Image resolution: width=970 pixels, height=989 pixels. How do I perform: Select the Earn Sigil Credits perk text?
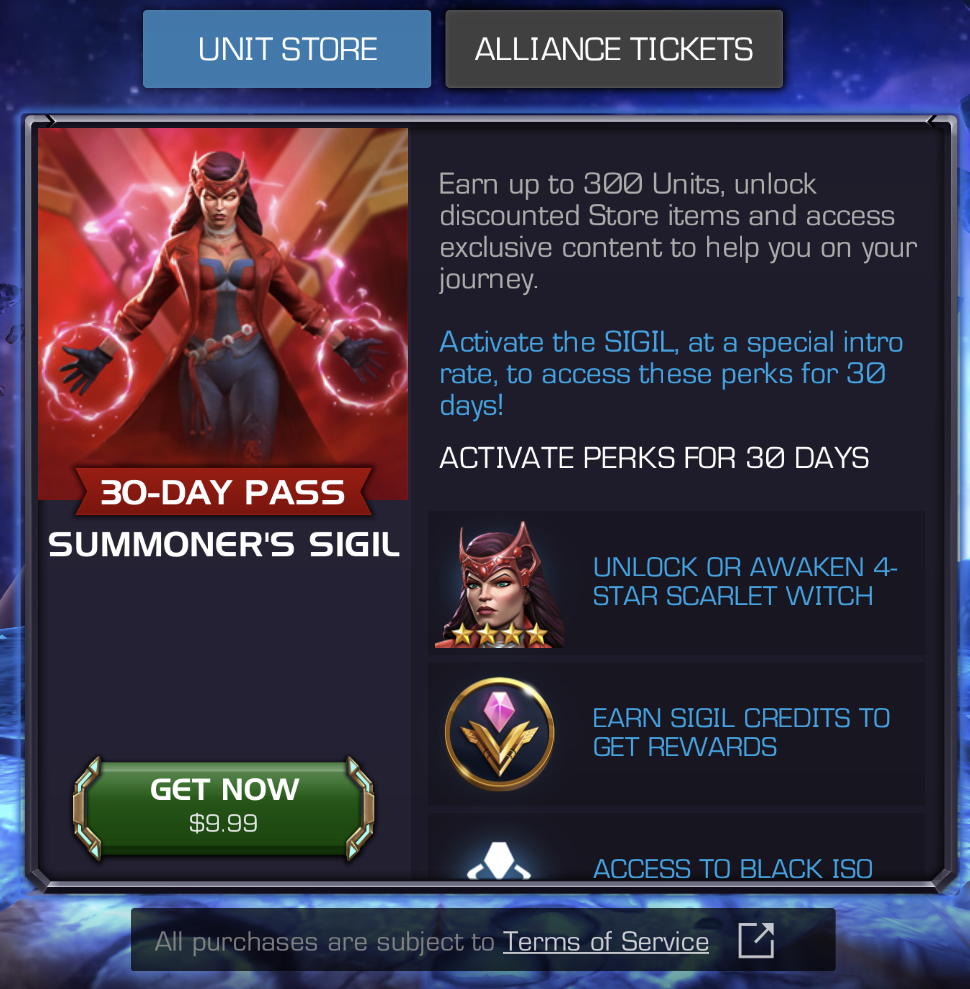click(x=741, y=732)
